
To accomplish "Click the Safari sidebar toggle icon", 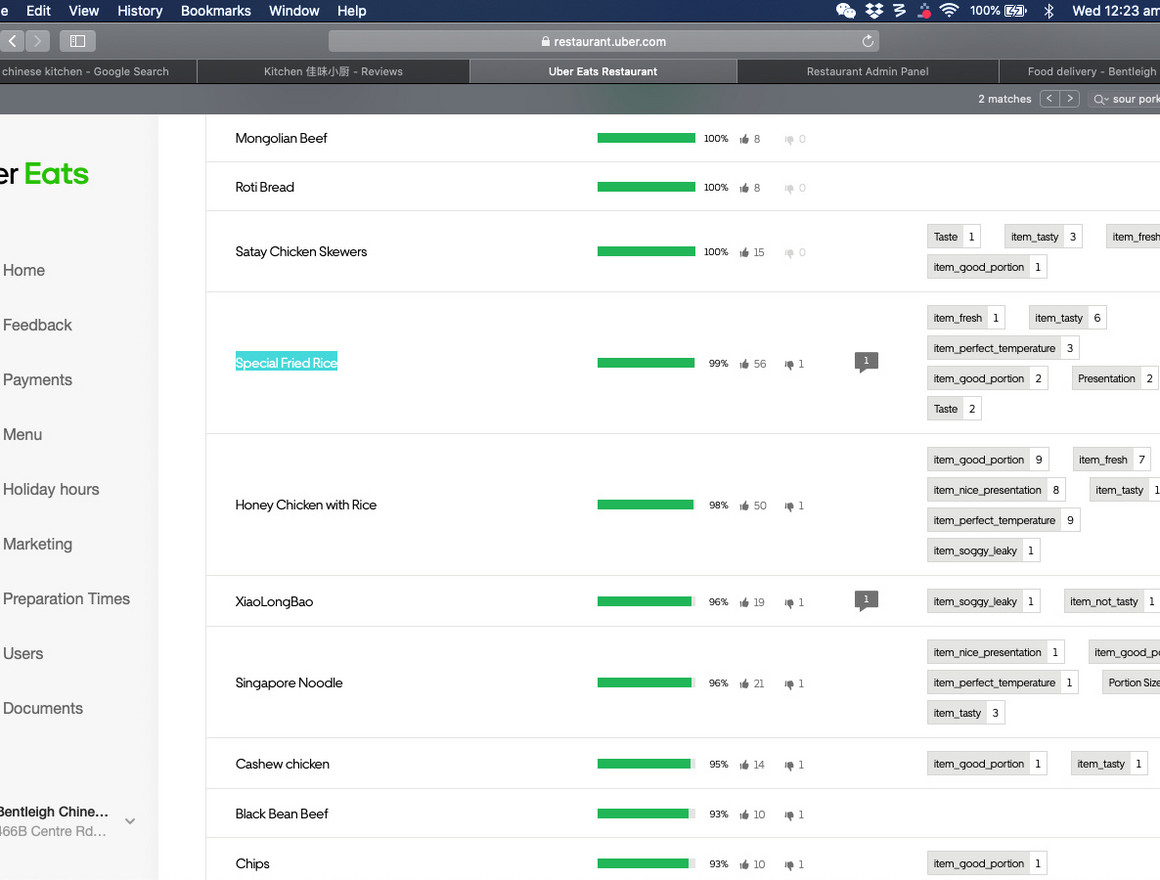I will point(77,41).
